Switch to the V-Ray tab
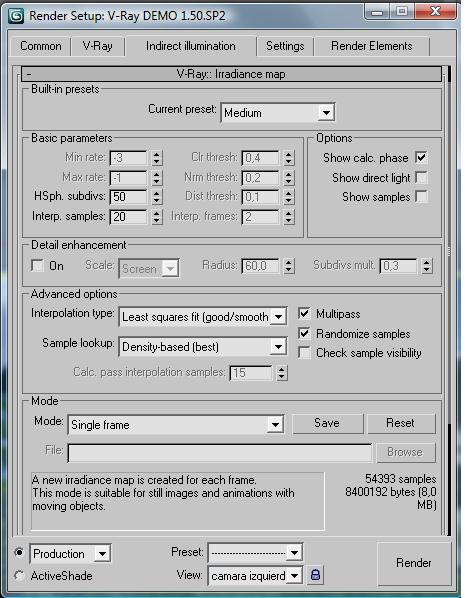465x598 pixels. (98, 46)
